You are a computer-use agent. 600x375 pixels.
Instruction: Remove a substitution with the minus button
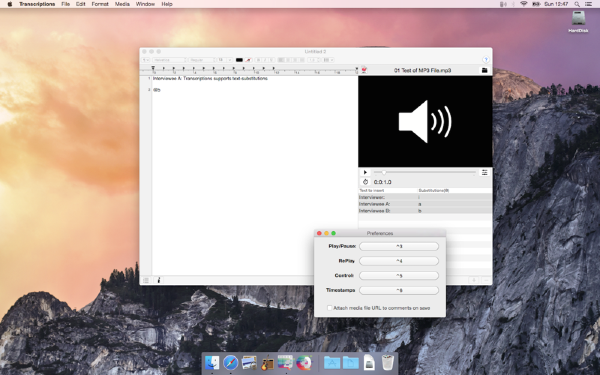(486, 280)
